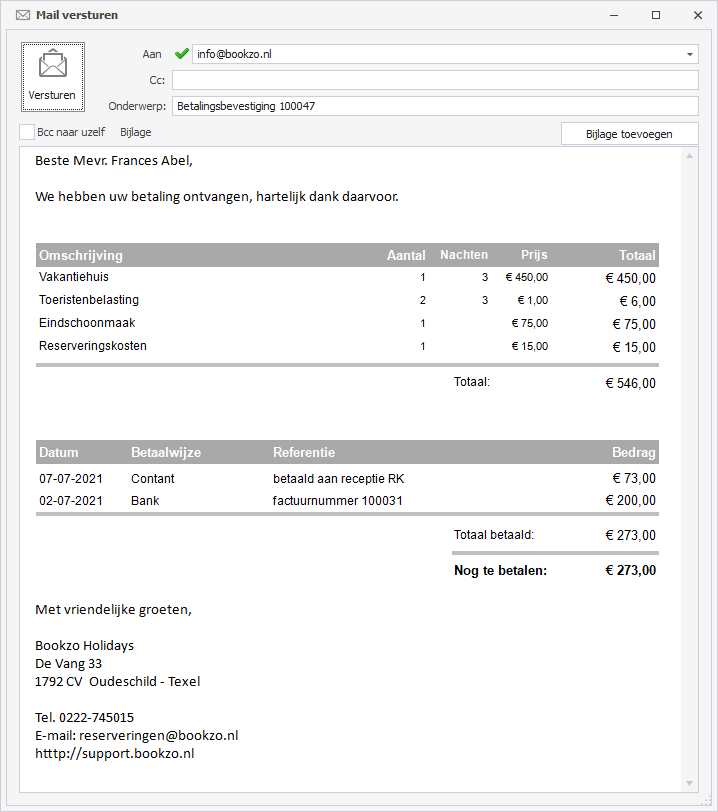Click the http://support.bookzo.nl link text
Image resolution: width=718 pixels, height=812 pixels.
[x=114, y=753]
